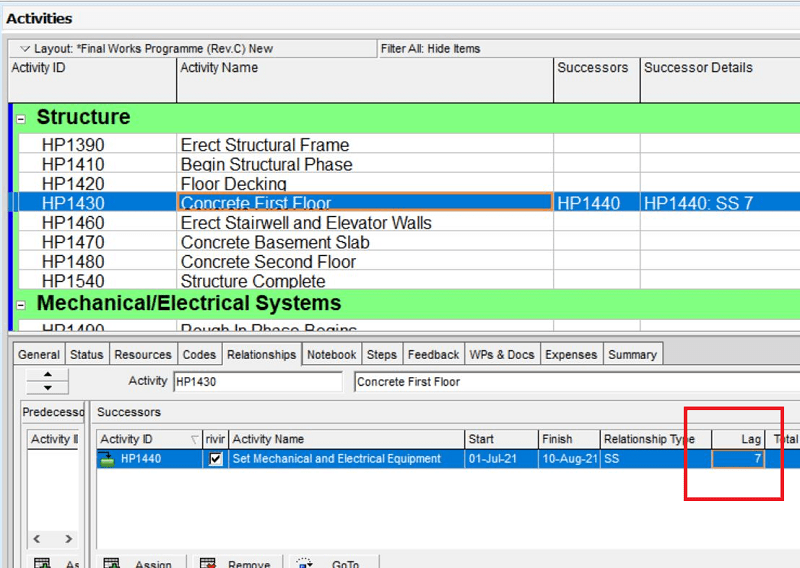Click the Relationship Type column header
Image resolution: width=800 pixels, height=568 pixels.
pos(656,439)
